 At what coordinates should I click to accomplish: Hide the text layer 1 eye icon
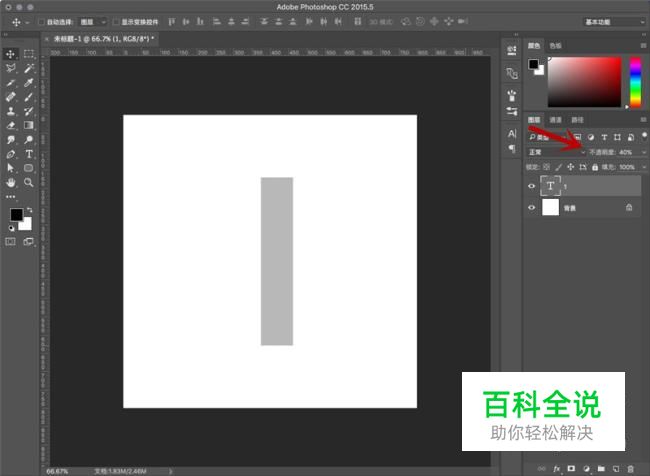click(x=531, y=186)
